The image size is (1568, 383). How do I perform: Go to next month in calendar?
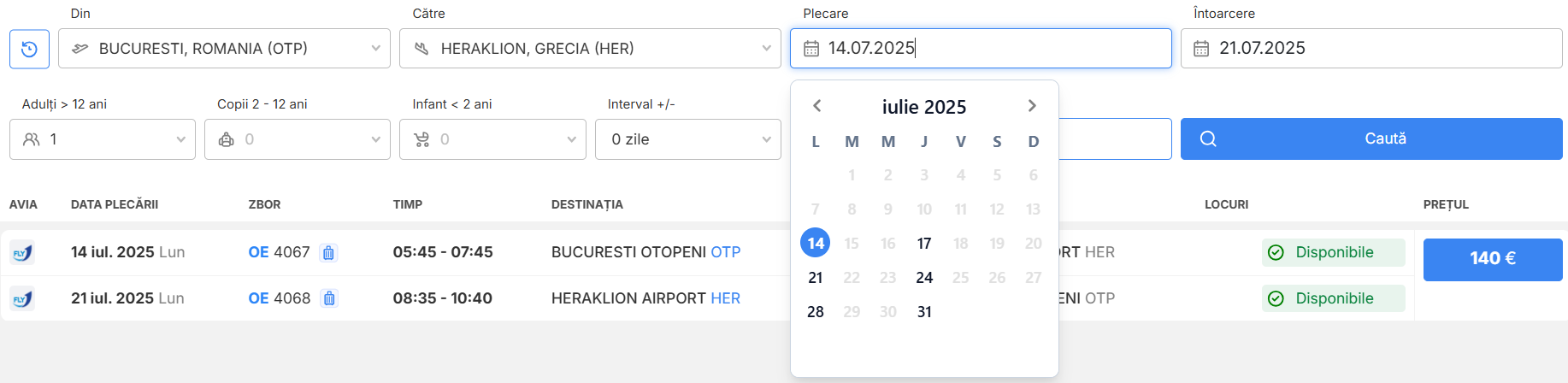1032,106
